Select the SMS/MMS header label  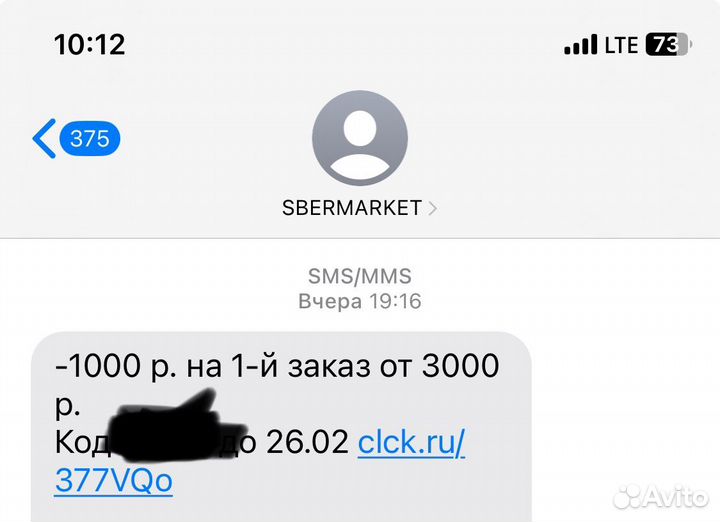pos(360,276)
